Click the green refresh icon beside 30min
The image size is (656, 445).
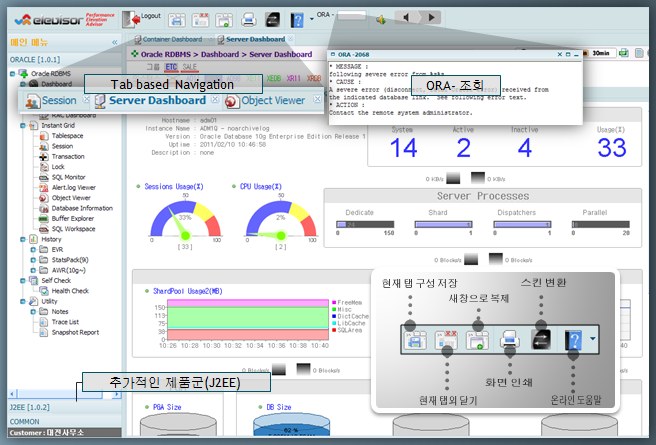(x=624, y=53)
